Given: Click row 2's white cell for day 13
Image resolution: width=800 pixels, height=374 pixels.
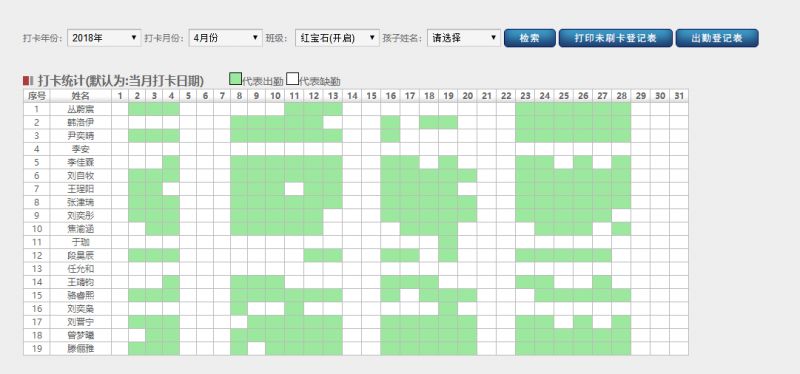Looking at the screenshot, I should coord(333,122).
